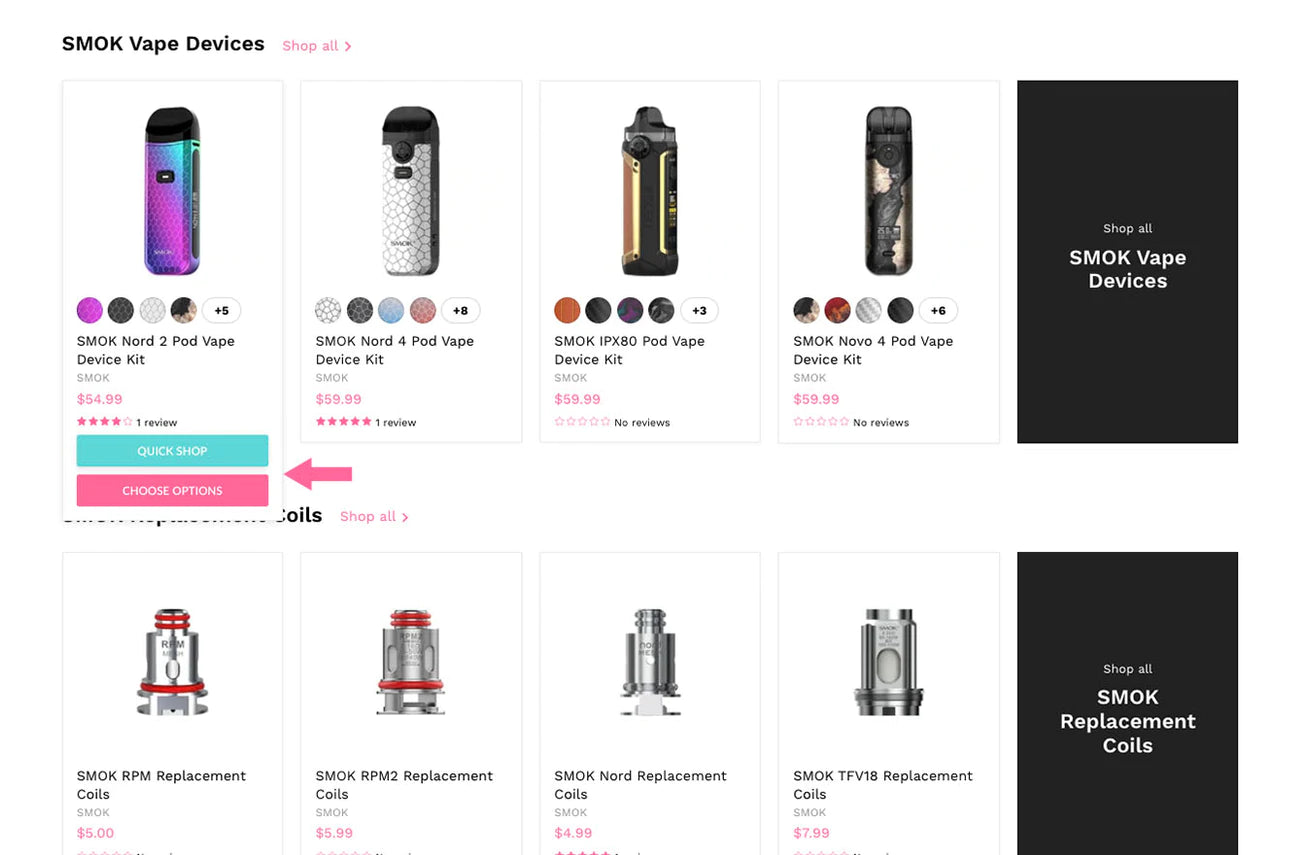Pick the blue swatch on Nord 4 kit
1310x855 pixels.
click(391, 310)
